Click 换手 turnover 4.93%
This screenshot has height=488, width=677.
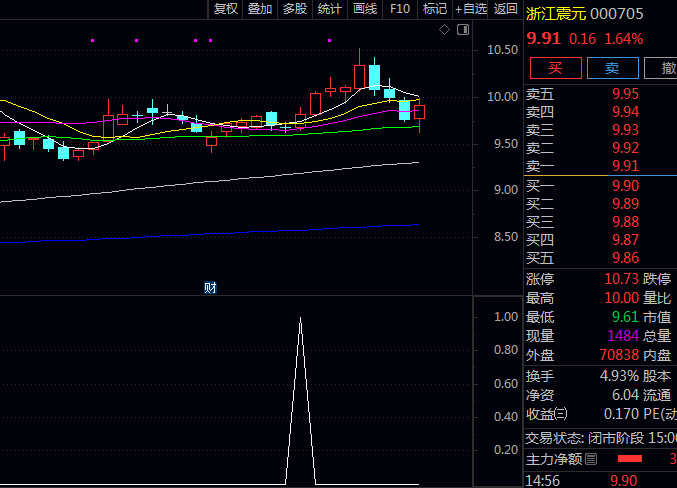coord(619,376)
